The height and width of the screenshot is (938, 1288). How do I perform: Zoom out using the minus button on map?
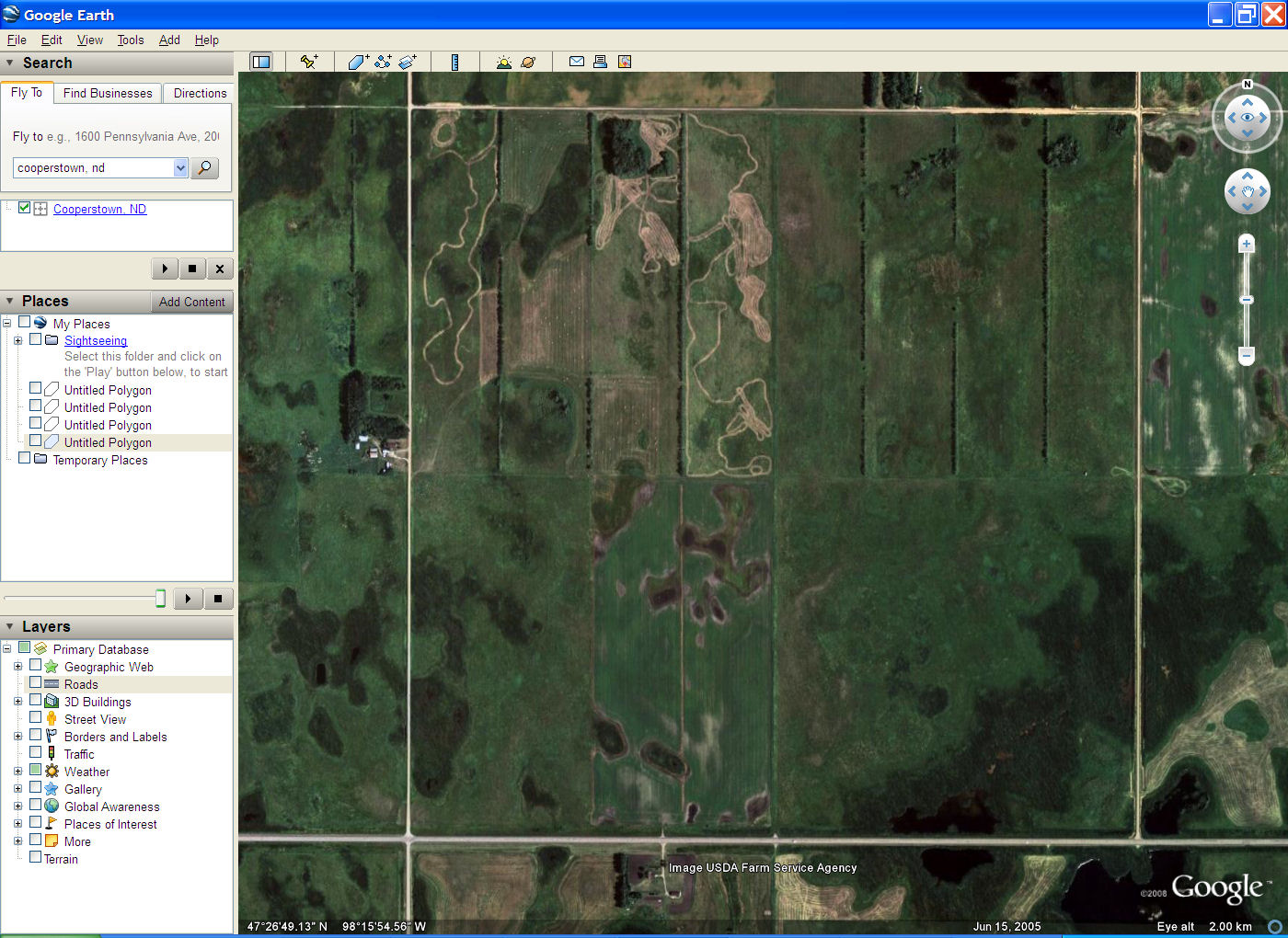(x=1247, y=355)
